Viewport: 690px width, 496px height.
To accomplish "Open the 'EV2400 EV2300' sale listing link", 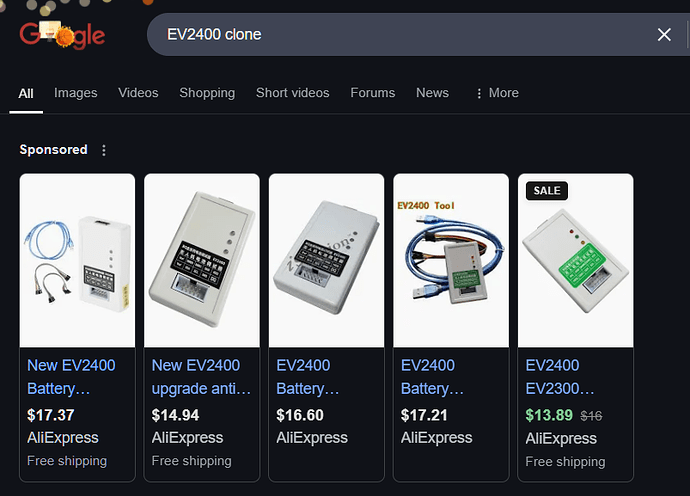I will point(560,376).
